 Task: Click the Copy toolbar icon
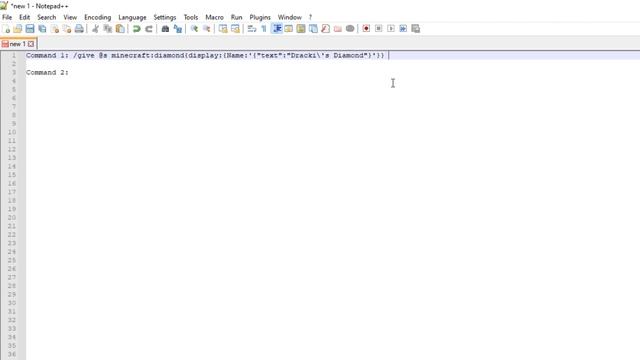point(108,29)
